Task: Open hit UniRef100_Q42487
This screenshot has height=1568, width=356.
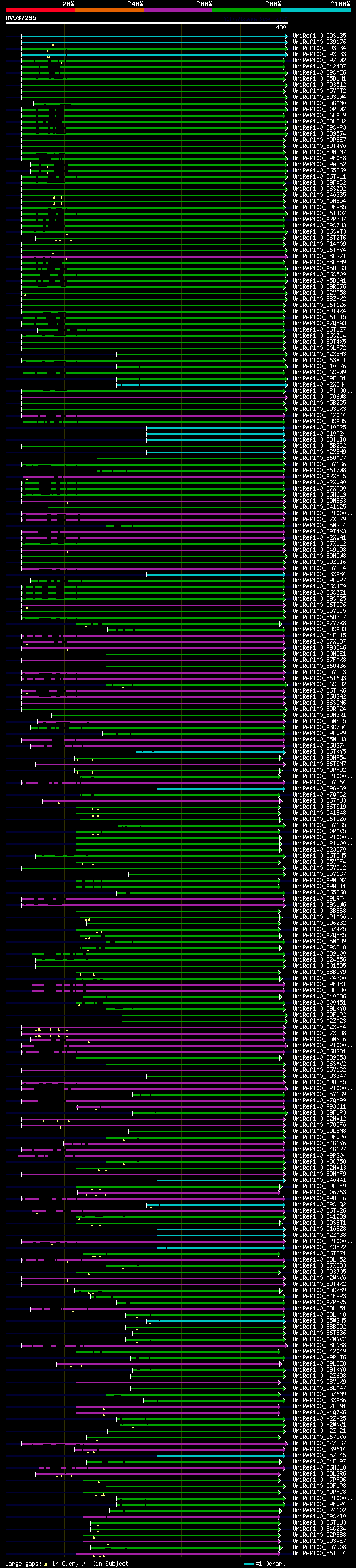Action: point(319,66)
